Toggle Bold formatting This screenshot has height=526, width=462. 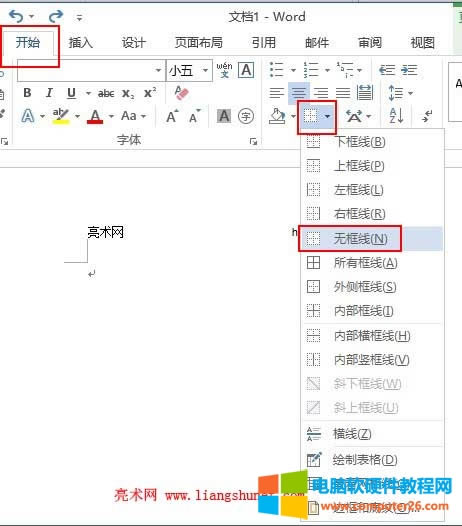(x=28, y=93)
